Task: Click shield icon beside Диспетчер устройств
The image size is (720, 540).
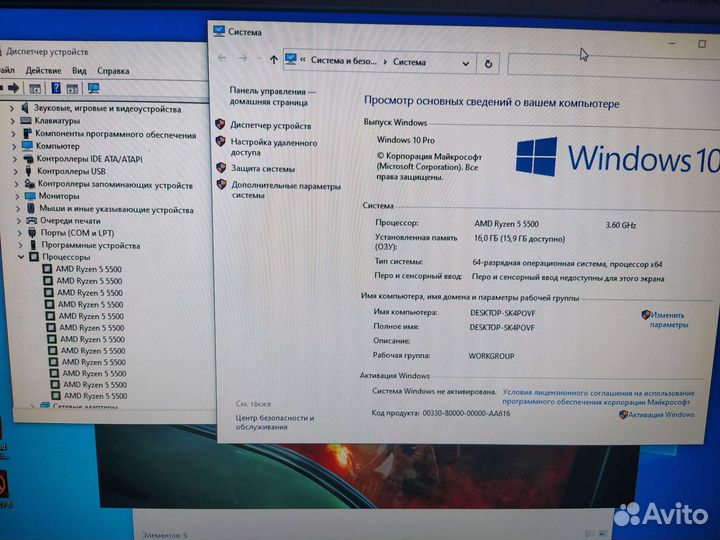Action: point(220,124)
